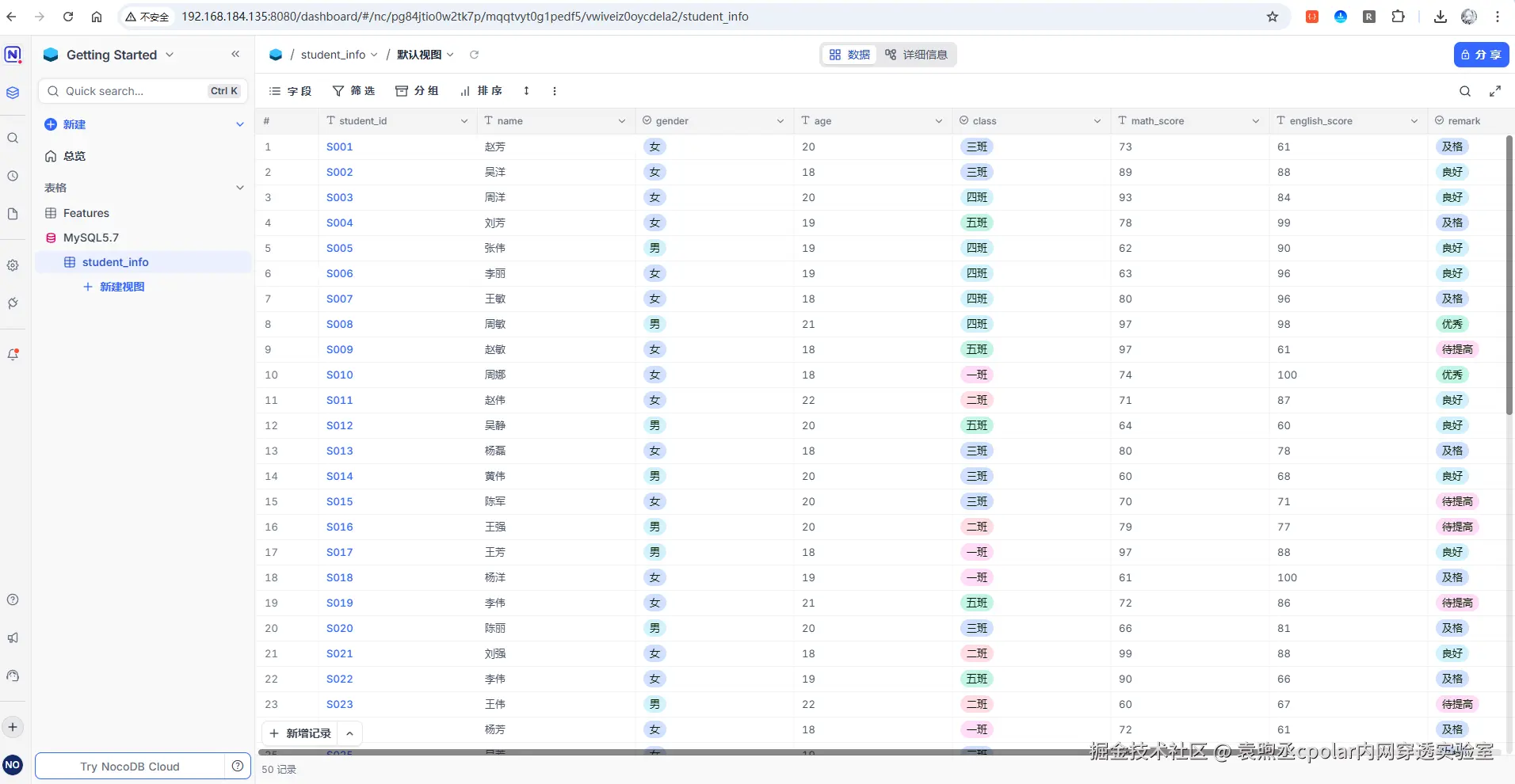
Task: Click the 女 gender tag in row S001
Action: (x=654, y=147)
